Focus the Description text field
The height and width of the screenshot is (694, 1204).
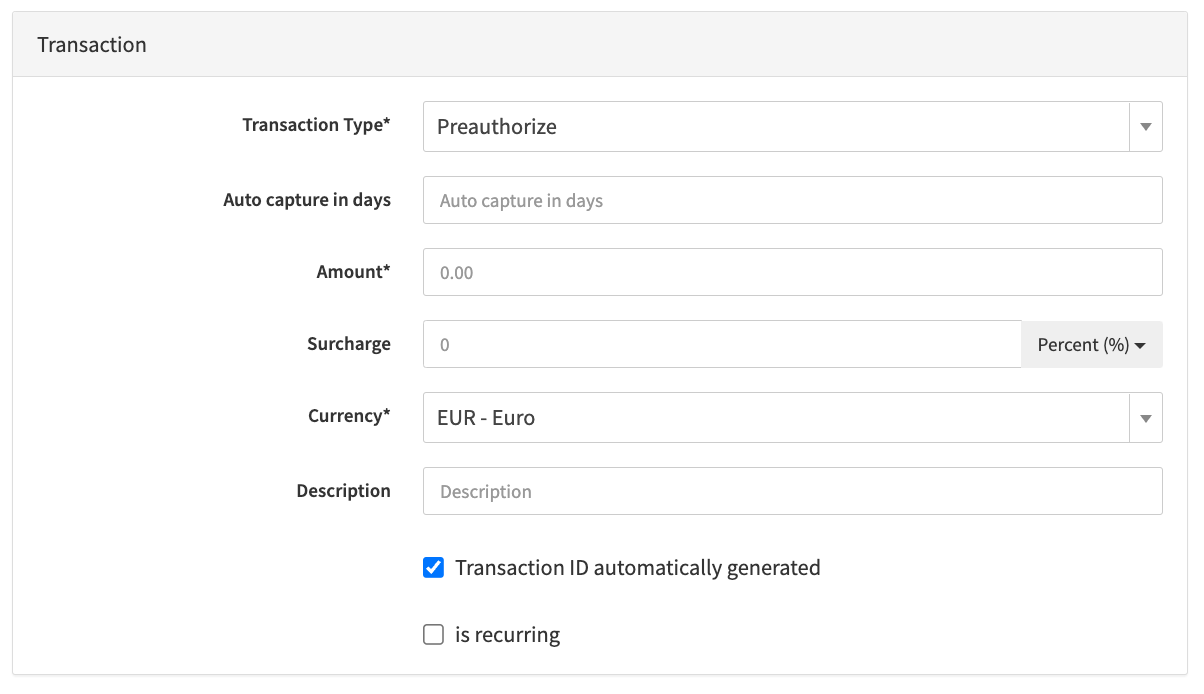click(x=792, y=492)
